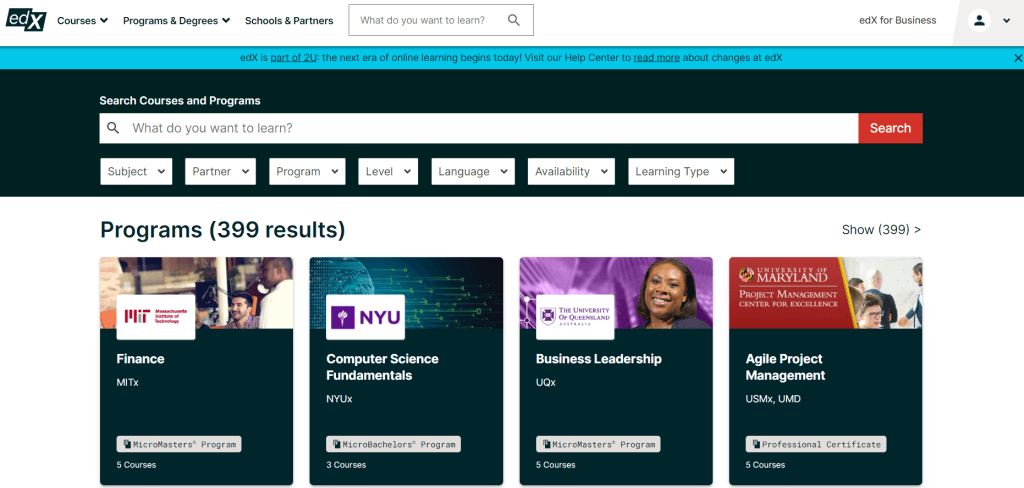Open the Courses menu
Viewport: 1024px width, 488px height.
[x=82, y=20]
